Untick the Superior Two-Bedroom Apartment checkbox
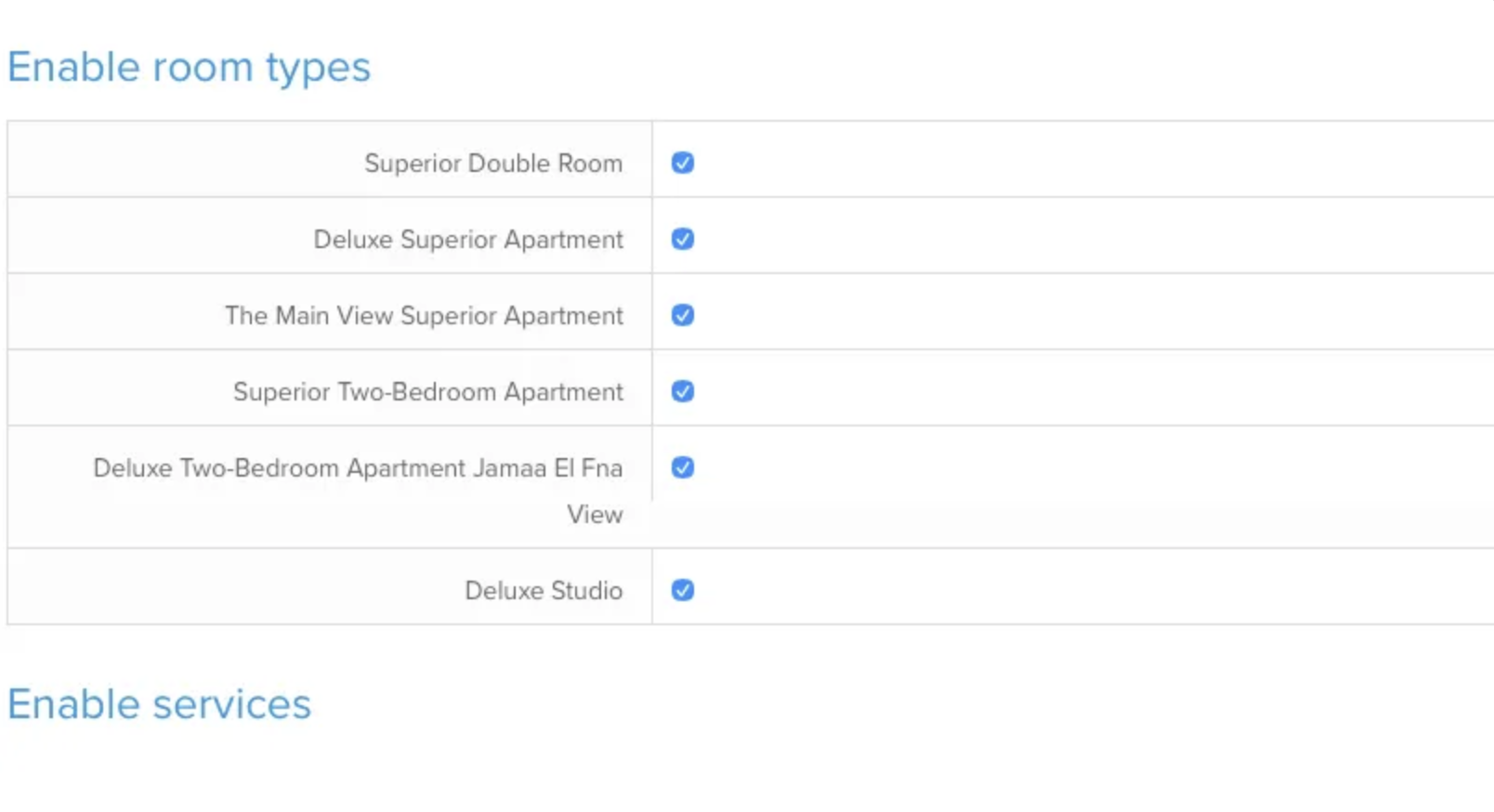The width and height of the screenshot is (1494, 812). 683,392
